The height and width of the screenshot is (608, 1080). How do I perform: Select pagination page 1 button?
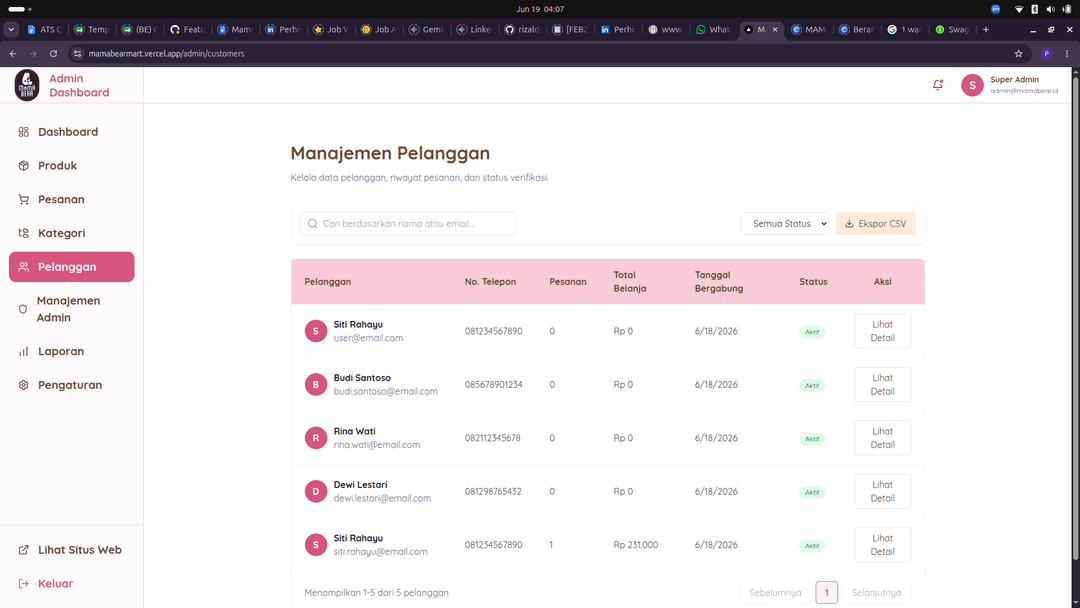point(827,592)
